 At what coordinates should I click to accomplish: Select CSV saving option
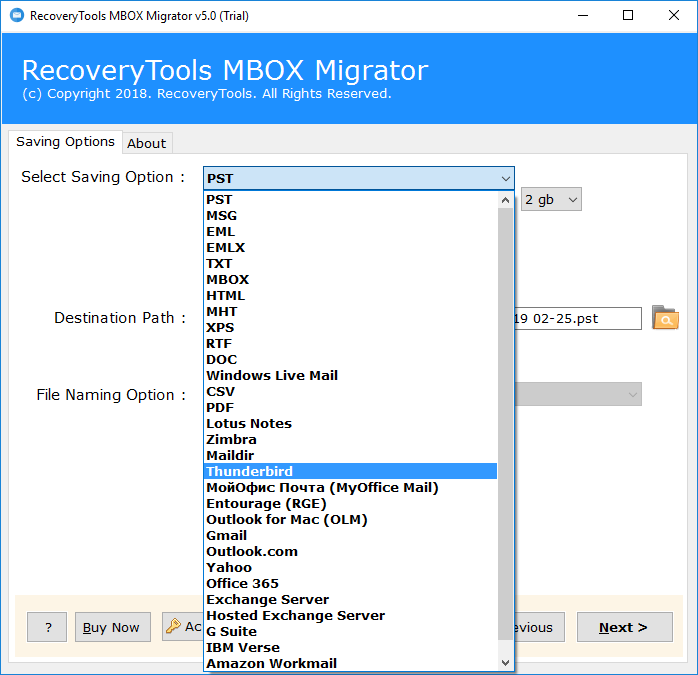tap(351, 391)
